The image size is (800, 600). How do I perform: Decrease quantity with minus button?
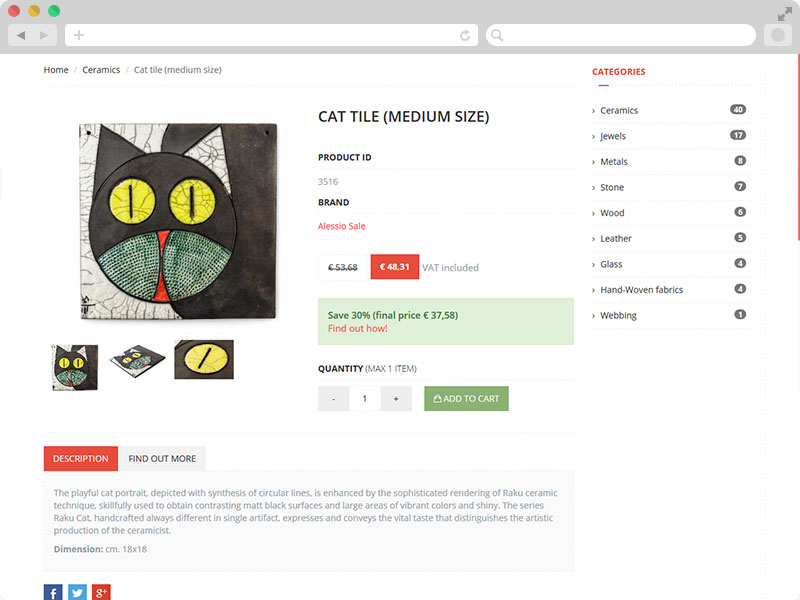click(x=333, y=398)
